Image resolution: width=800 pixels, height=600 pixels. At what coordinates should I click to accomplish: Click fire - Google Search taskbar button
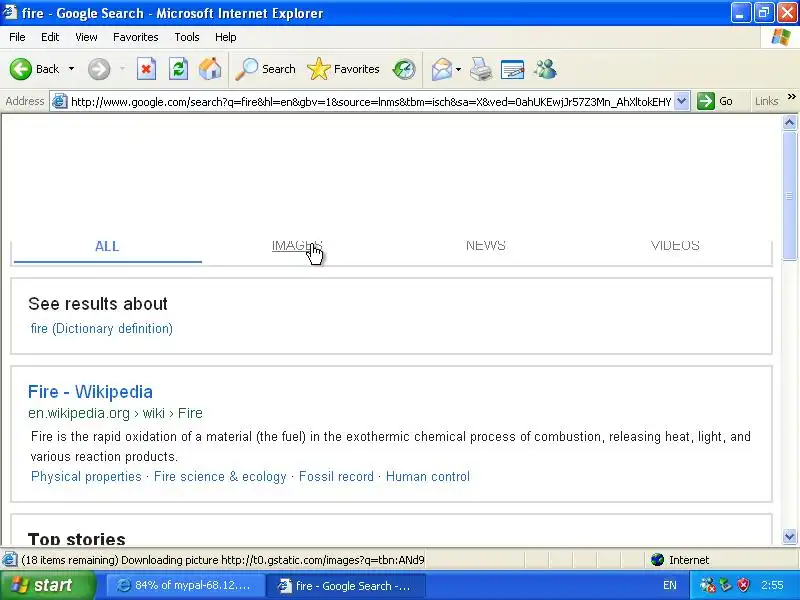coord(346,585)
